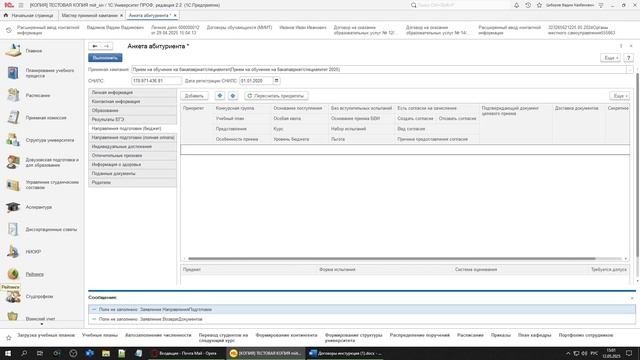Click the forward arrow navigation button
Image resolution: width=640 pixels, height=360 pixels.
click(x=107, y=47)
